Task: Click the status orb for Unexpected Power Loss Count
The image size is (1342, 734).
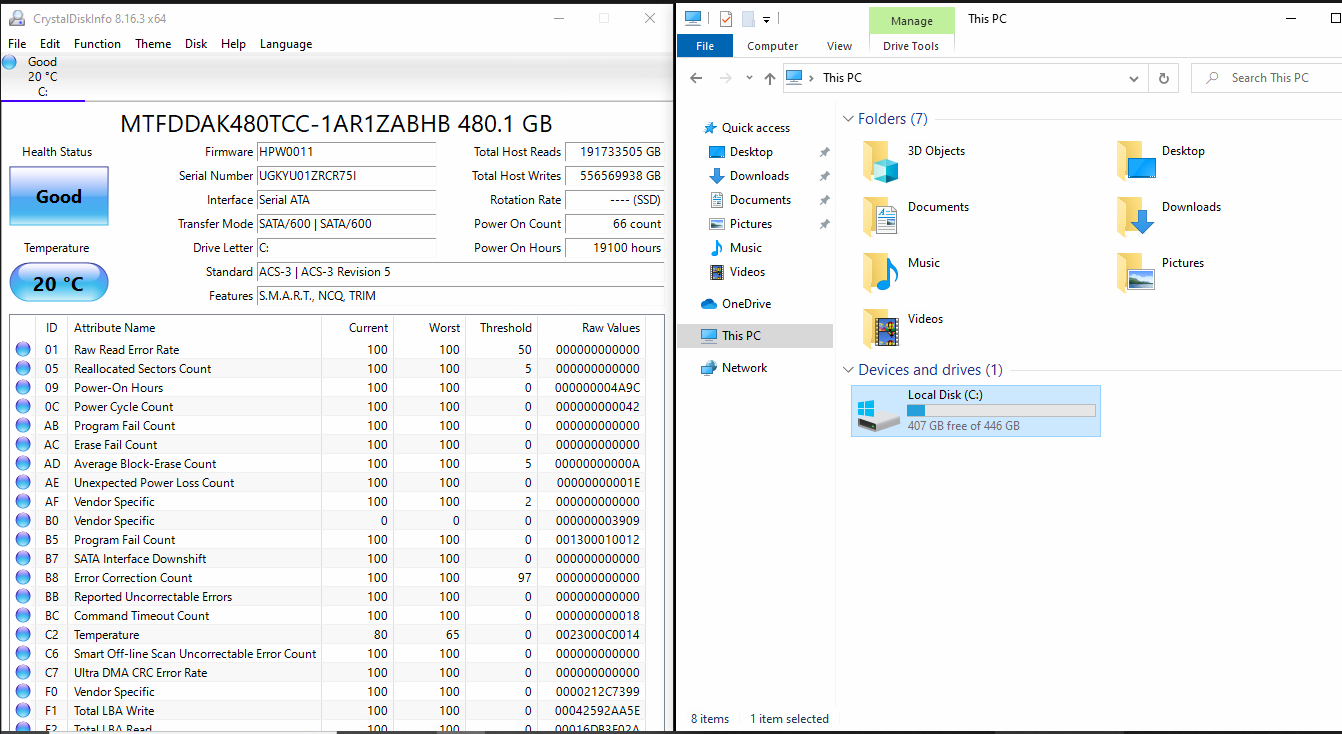Action: click(23, 483)
